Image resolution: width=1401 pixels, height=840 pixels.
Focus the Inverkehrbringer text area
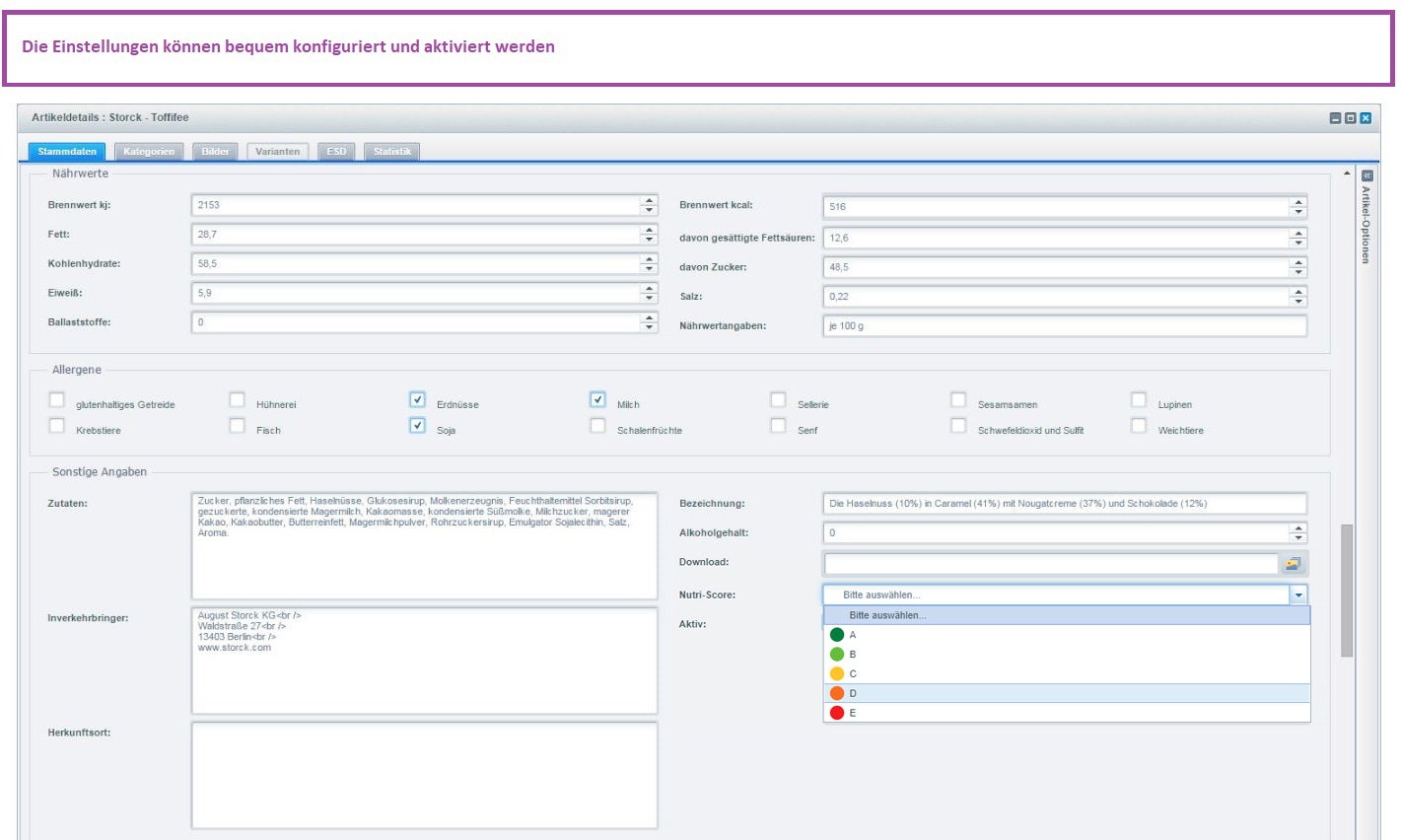coord(424,661)
